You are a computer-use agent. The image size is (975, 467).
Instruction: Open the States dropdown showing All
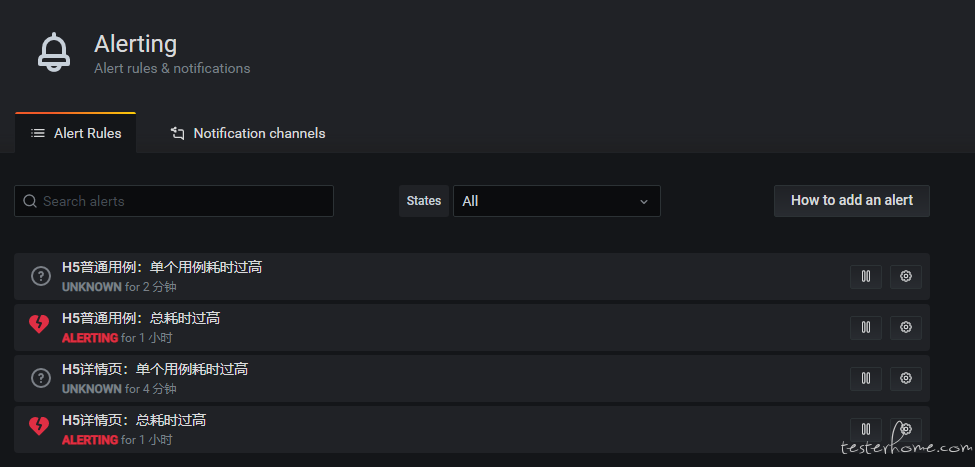click(x=557, y=201)
